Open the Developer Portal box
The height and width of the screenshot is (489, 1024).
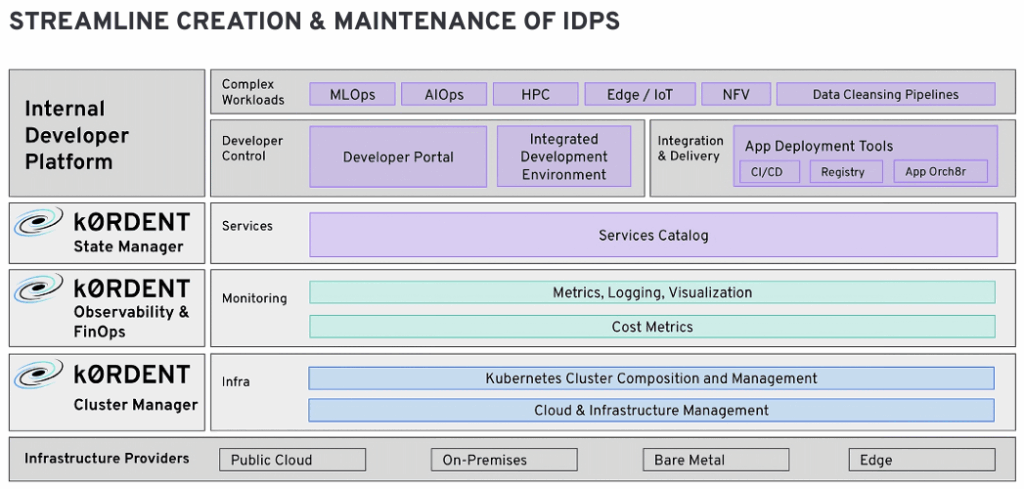pyautogui.click(x=398, y=157)
